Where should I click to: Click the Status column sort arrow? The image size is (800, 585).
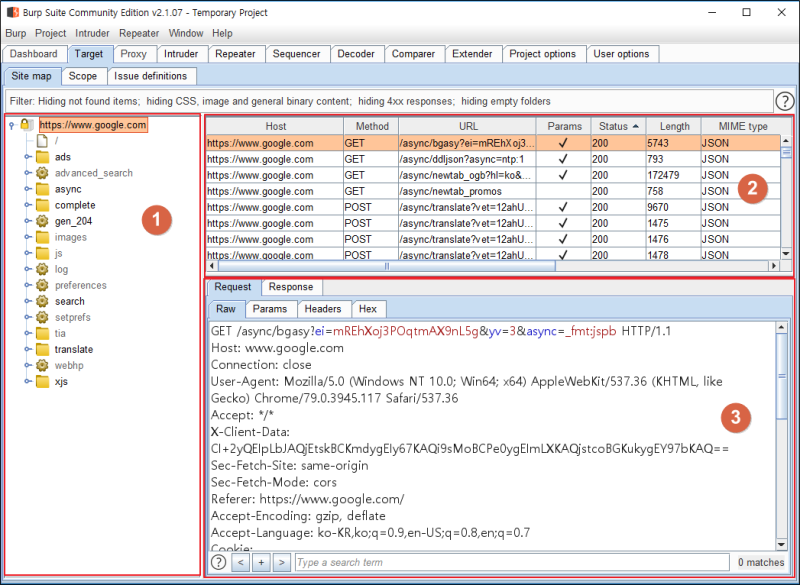636,126
